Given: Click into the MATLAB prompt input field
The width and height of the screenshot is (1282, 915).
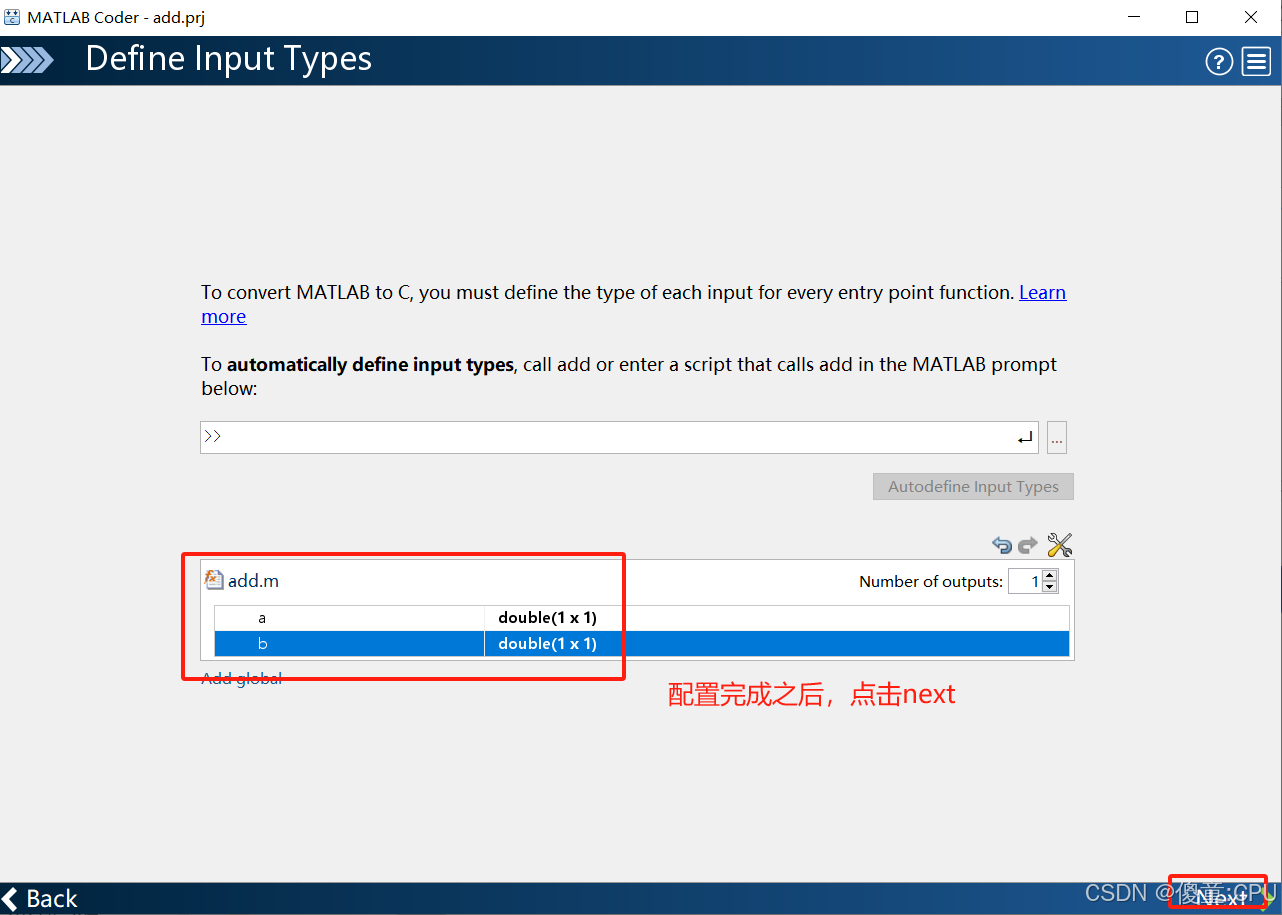Looking at the screenshot, I should click(619, 438).
